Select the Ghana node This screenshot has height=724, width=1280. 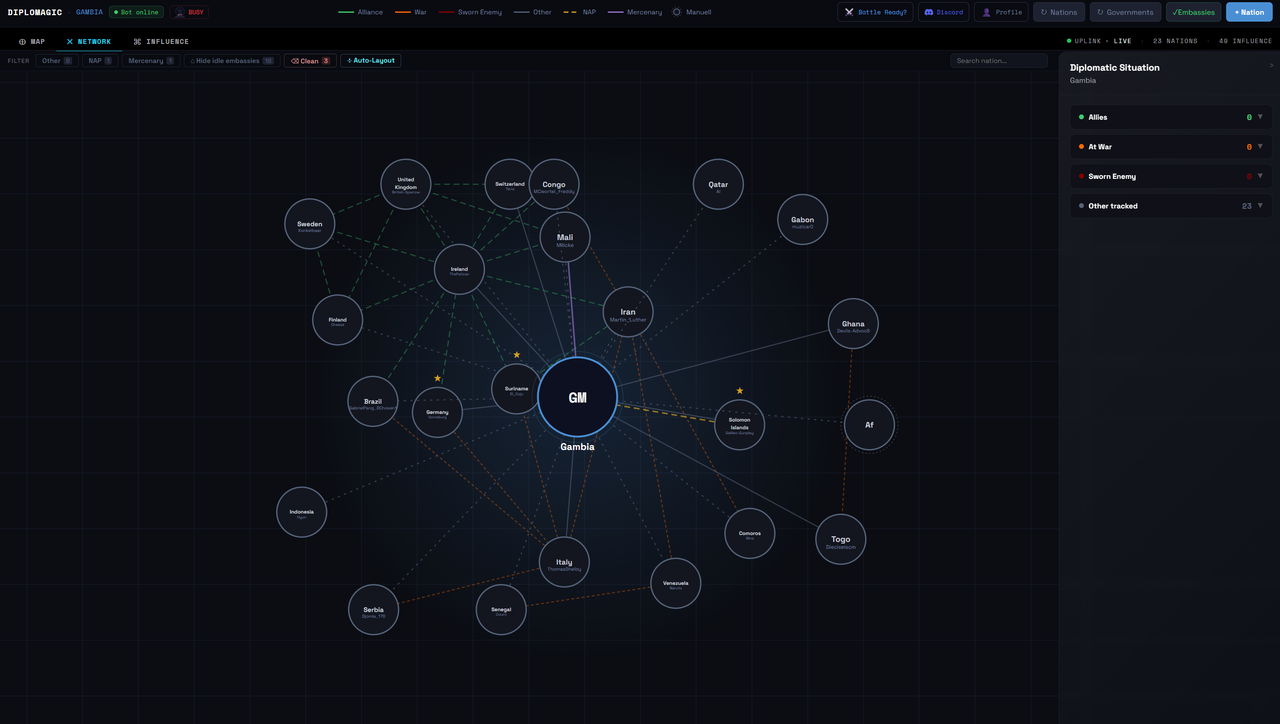pyautogui.click(x=853, y=324)
